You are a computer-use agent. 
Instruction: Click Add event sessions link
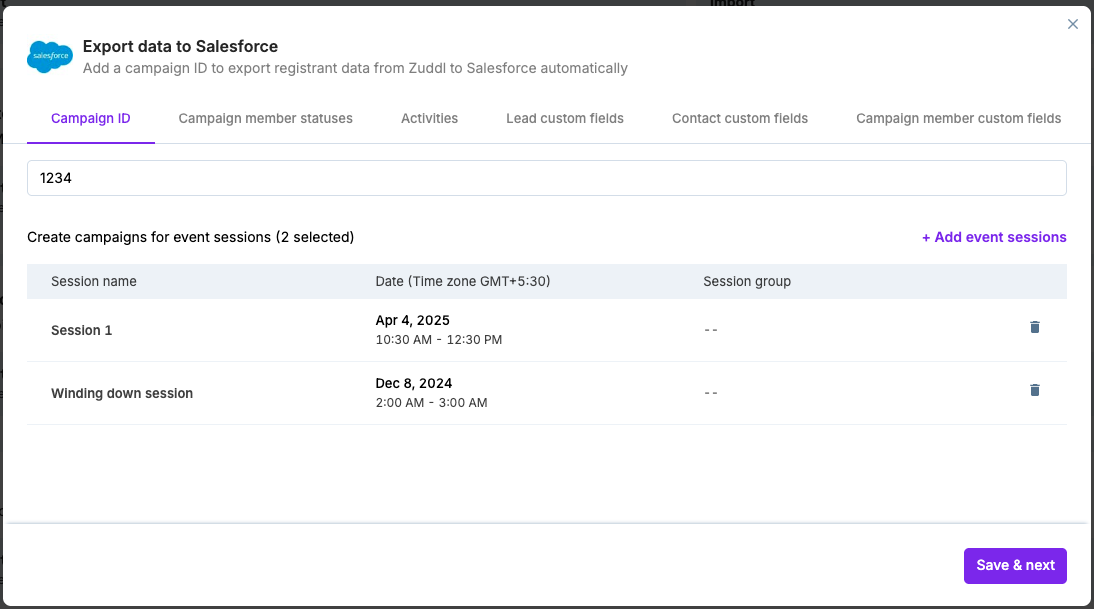click(x=994, y=237)
